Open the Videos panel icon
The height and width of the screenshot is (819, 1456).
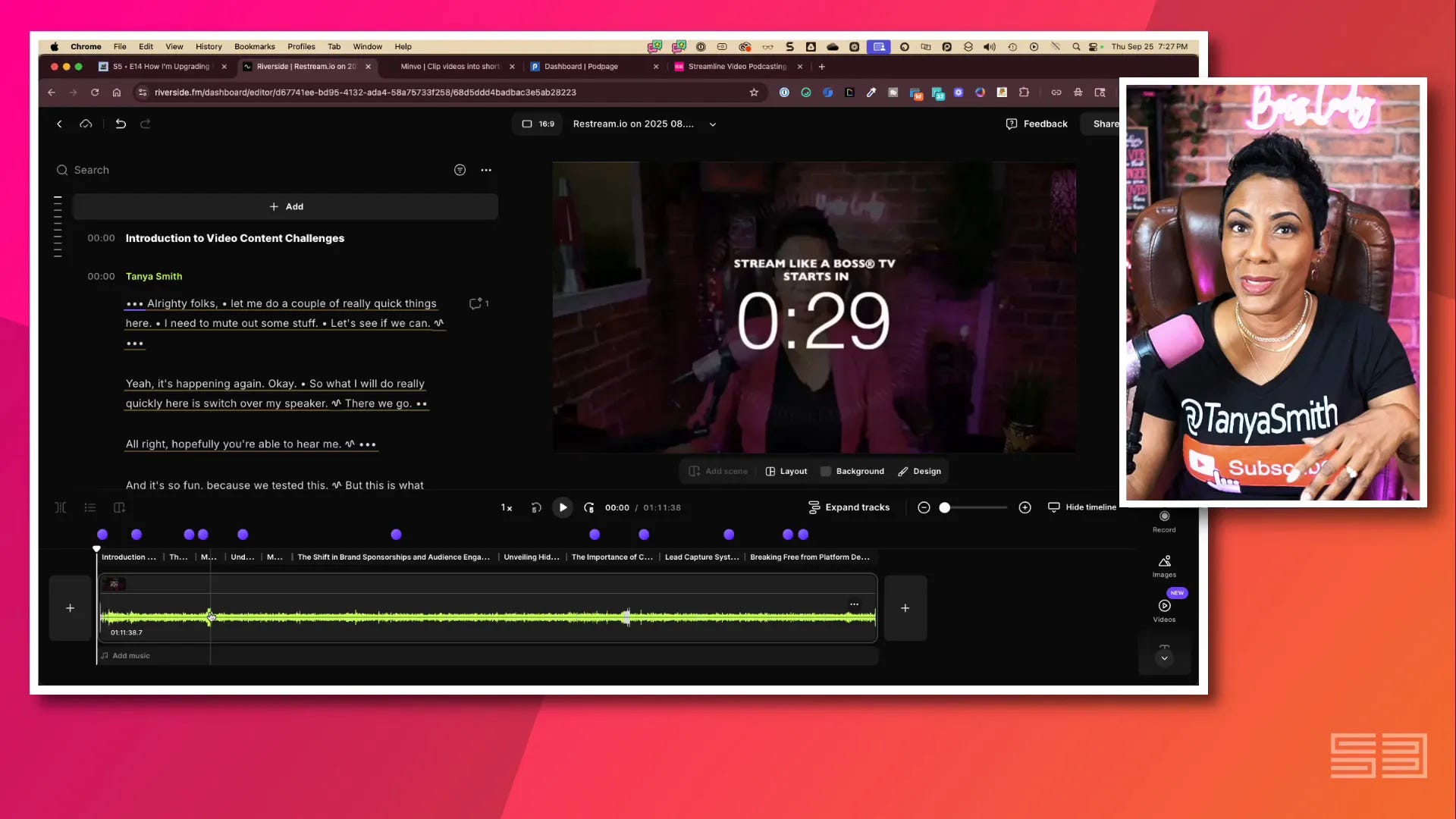[x=1164, y=607]
